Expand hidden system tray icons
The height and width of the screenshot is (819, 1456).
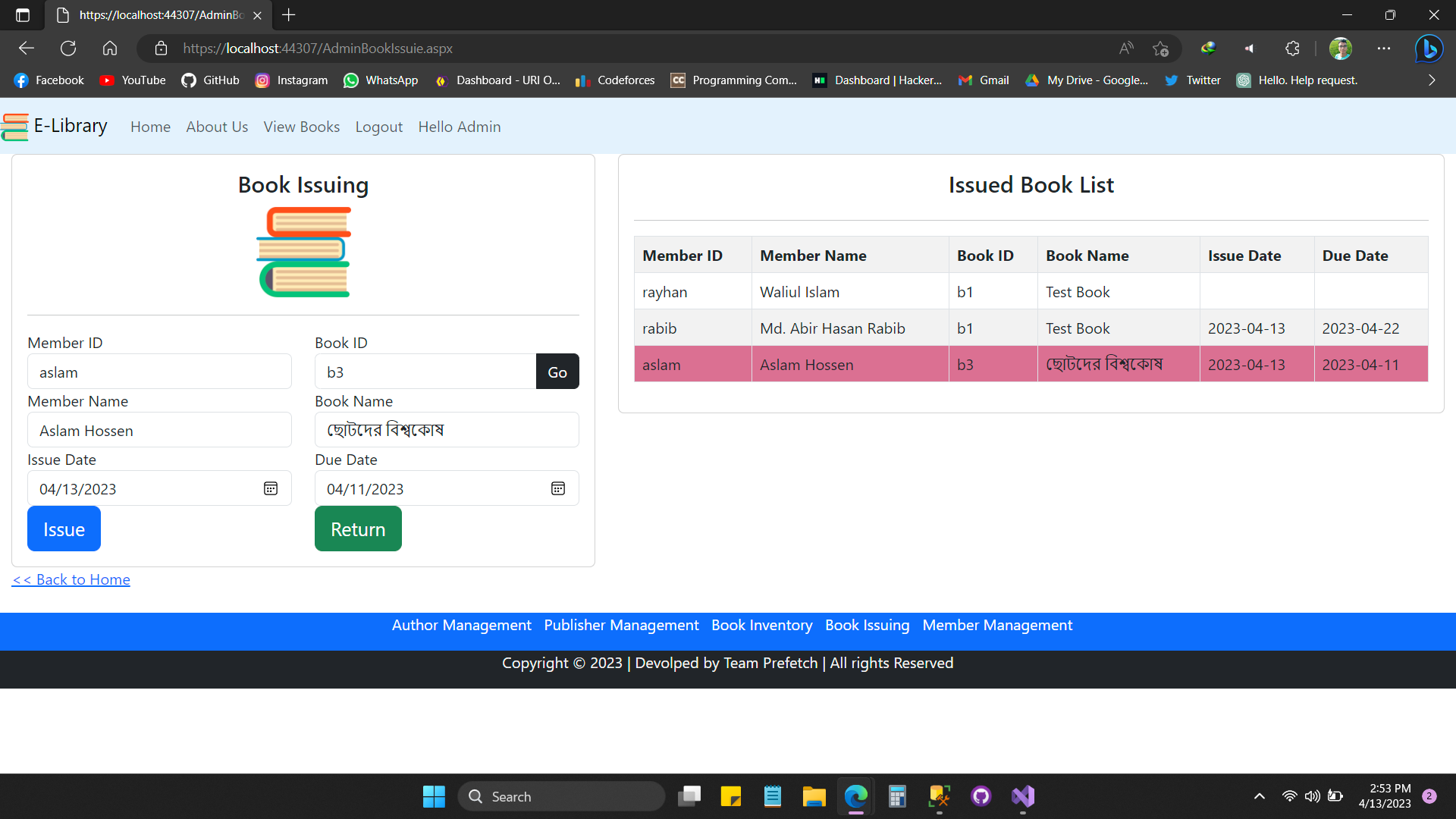[1260, 796]
